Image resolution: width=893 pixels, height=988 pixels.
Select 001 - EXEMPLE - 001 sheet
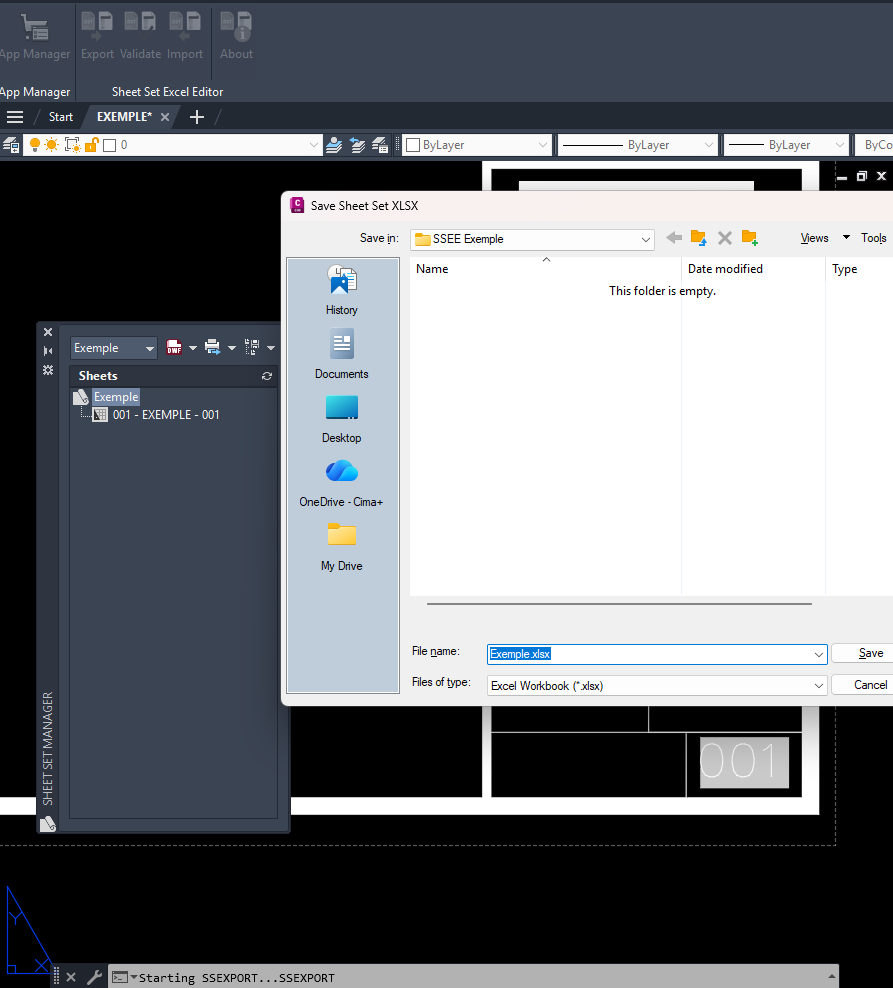click(x=166, y=415)
